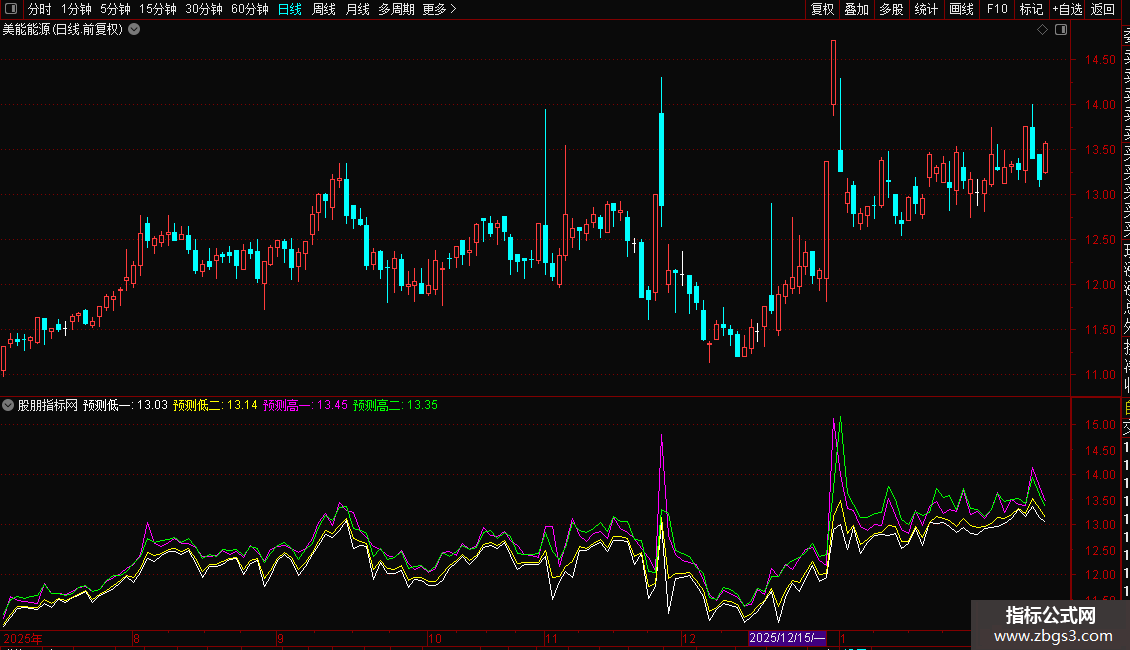The width and height of the screenshot is (1130, 650).
Task: Click month 11 on the time axis
Action: point(551,638)
